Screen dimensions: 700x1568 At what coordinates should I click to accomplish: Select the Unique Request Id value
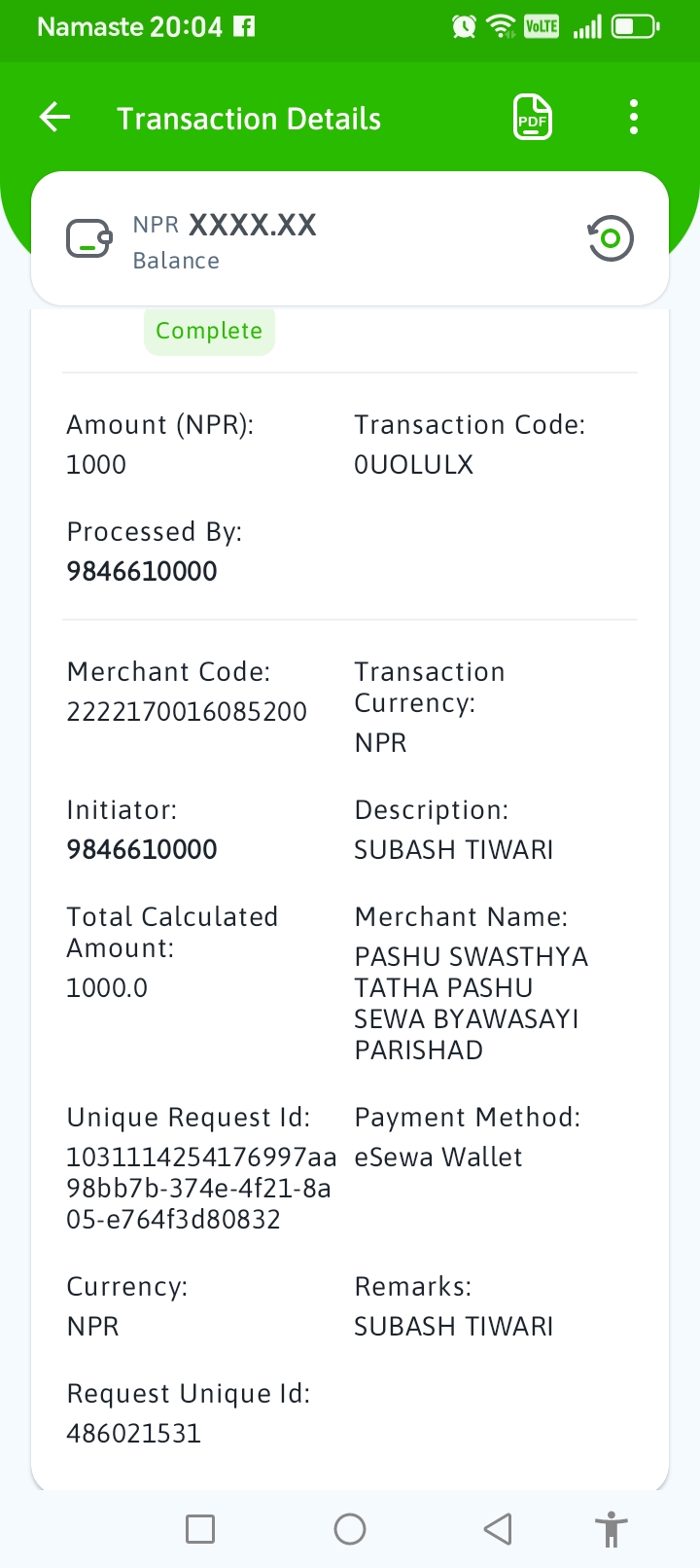[200, 1189]
